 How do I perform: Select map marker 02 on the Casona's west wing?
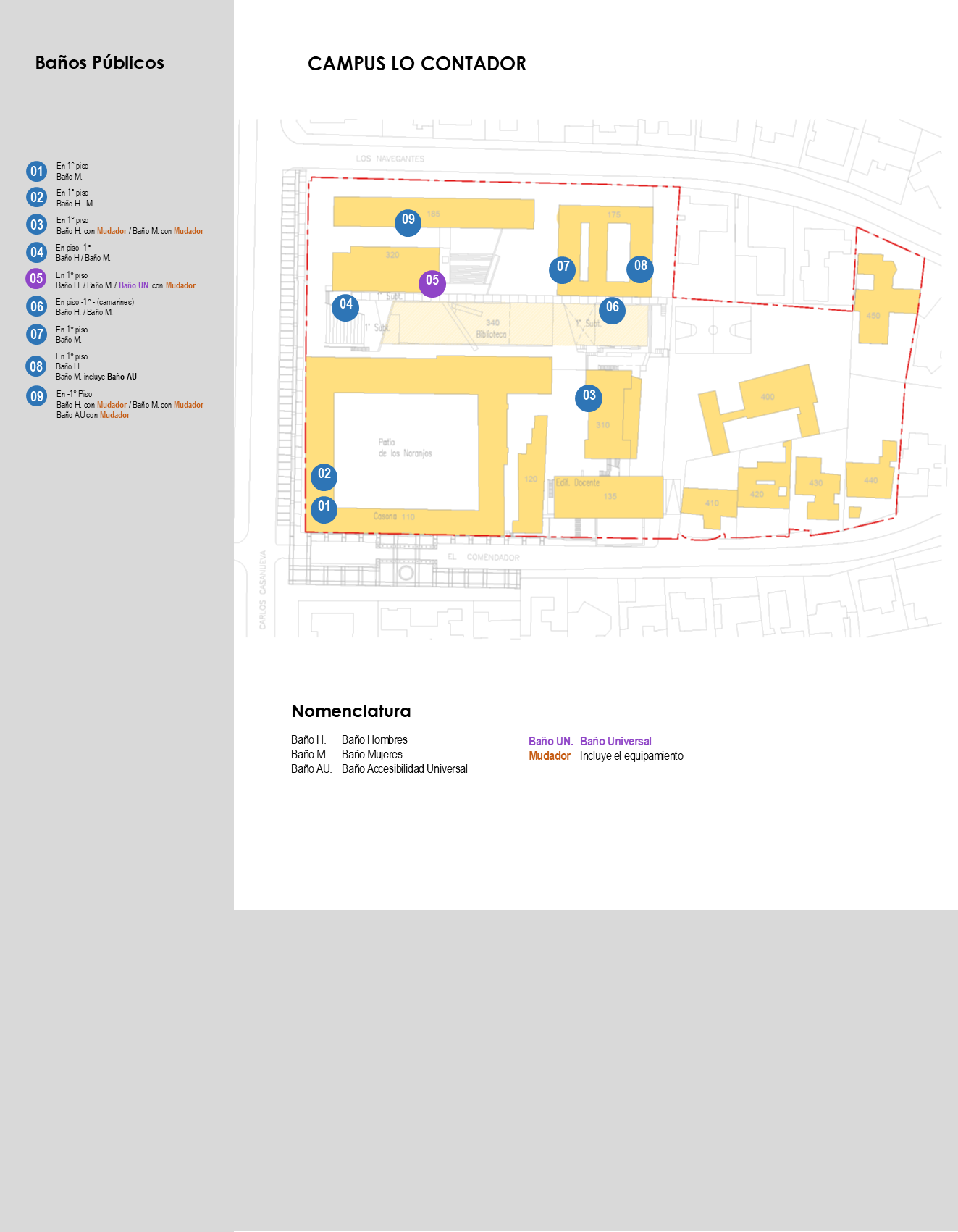click(324, 477)
